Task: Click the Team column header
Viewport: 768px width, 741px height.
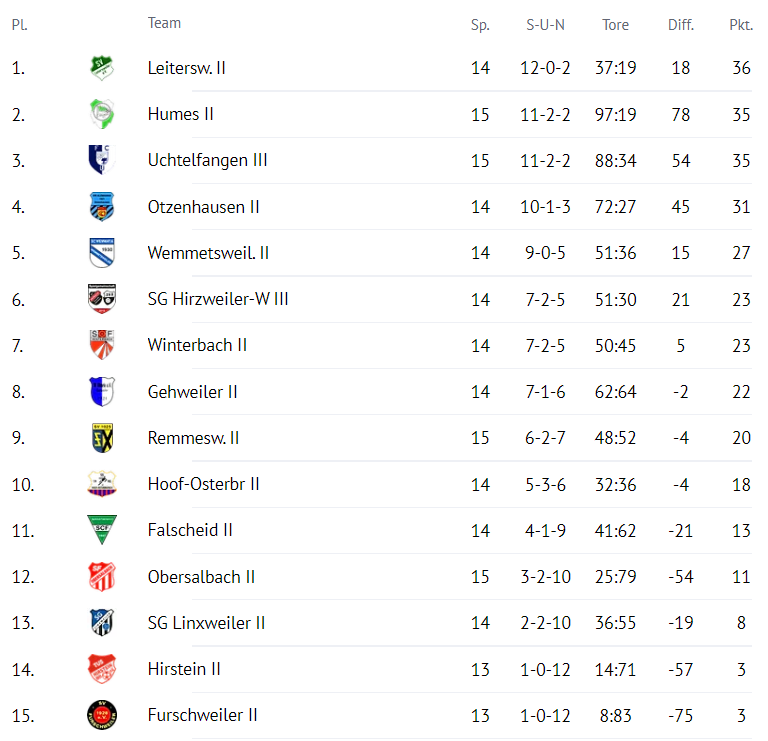Action: click(x=164, y=23)
